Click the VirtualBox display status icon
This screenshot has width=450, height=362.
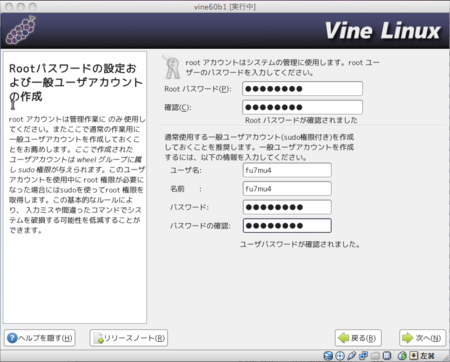coord(387,356)
